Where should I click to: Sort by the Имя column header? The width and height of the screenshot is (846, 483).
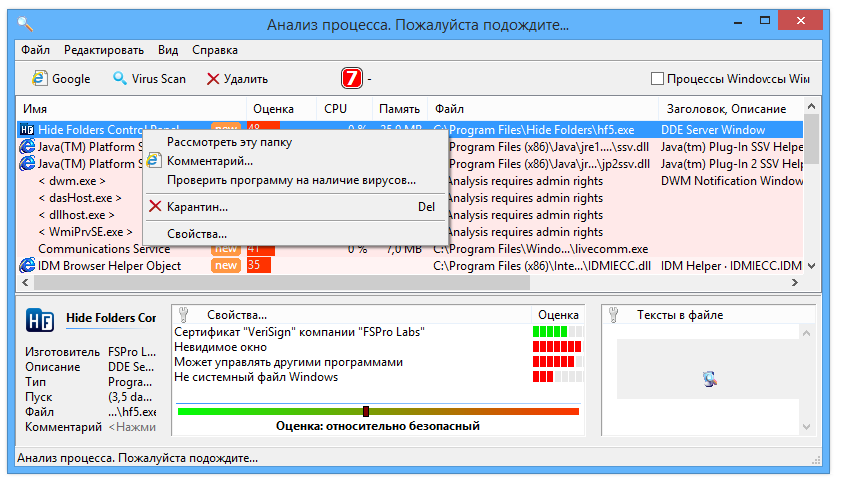tap(132, 109)
